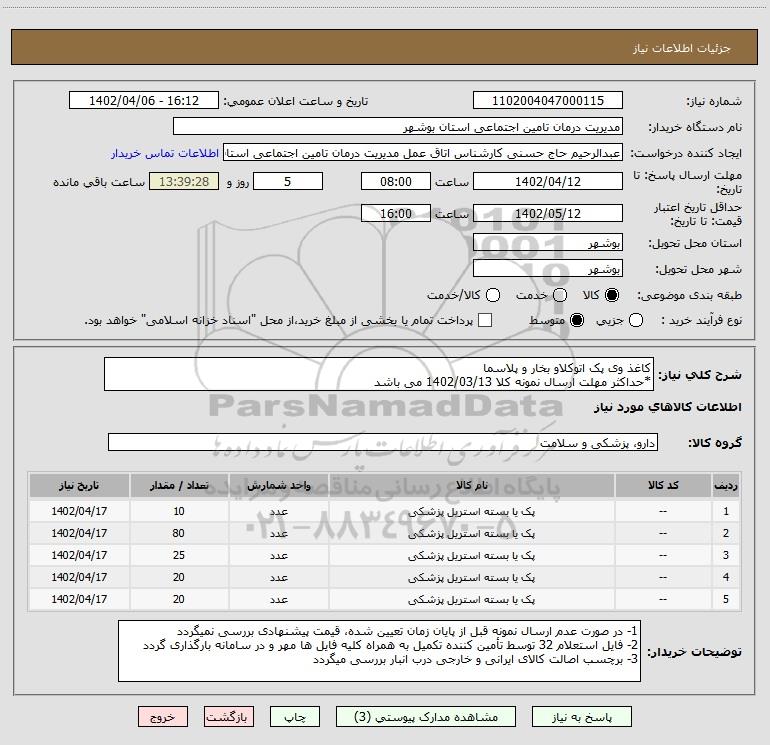This screenshot has width=770, height=745.
Task: Click the announcement date field 1402/04/06 - 16:12
Action: (144, 100)
